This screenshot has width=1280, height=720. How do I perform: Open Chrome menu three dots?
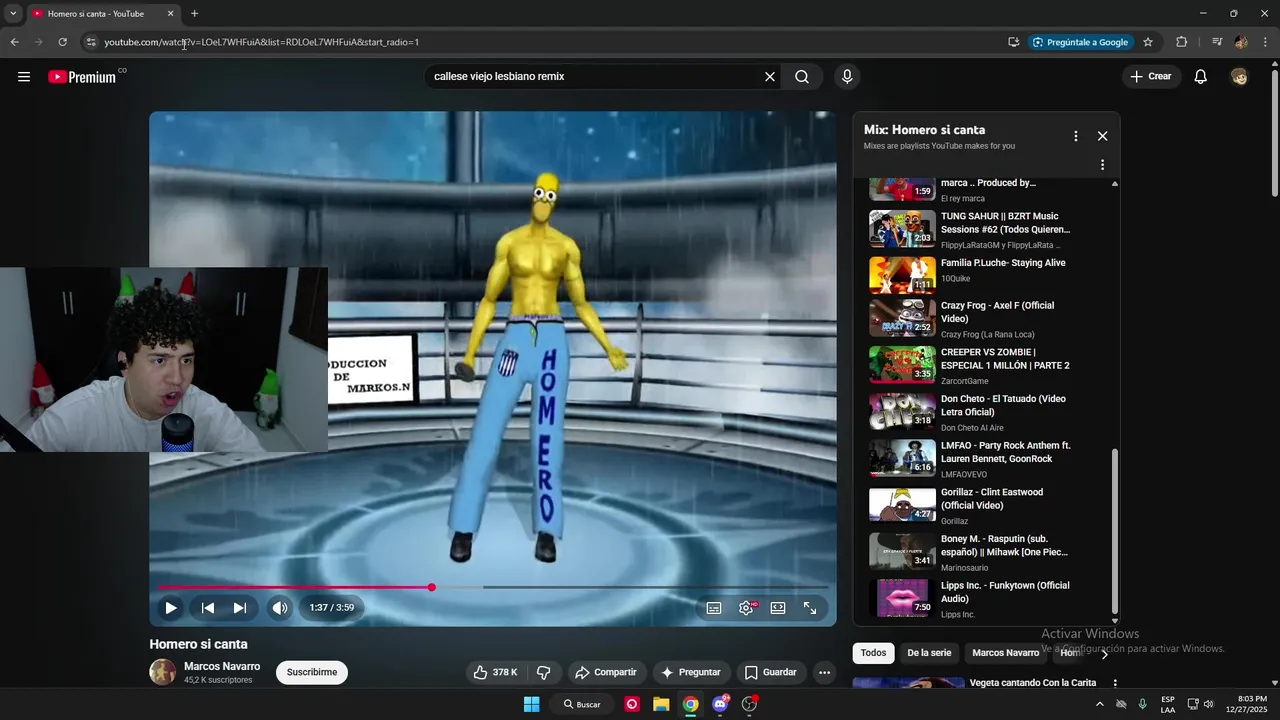[x=1266, y=42]
